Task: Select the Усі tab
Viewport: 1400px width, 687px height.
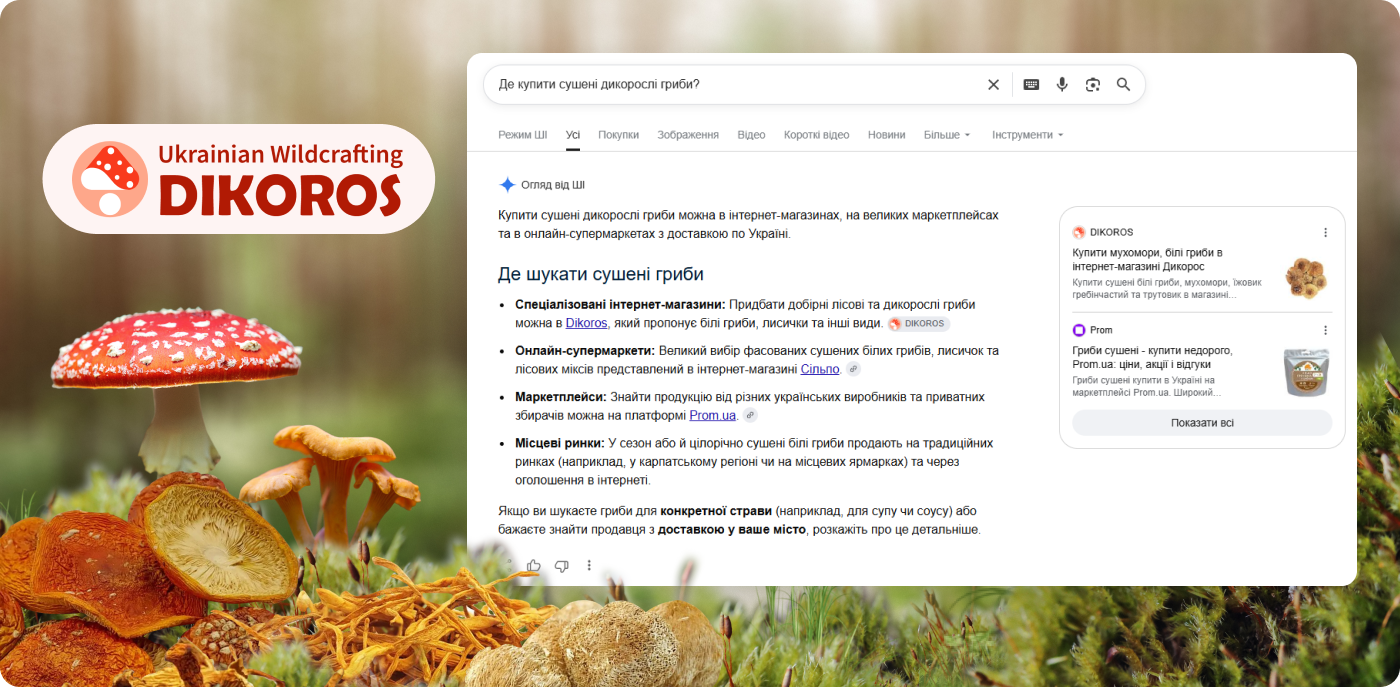Action: pos(573,135)
